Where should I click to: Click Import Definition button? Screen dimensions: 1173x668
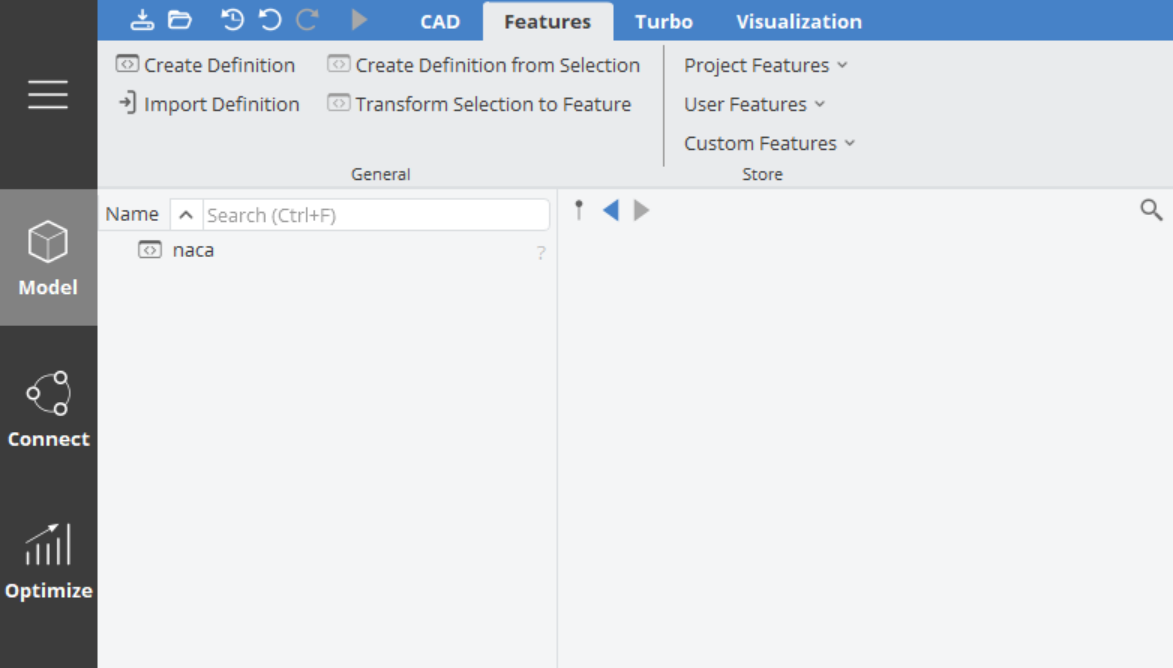pyautogui.click(x=209, y=104)
